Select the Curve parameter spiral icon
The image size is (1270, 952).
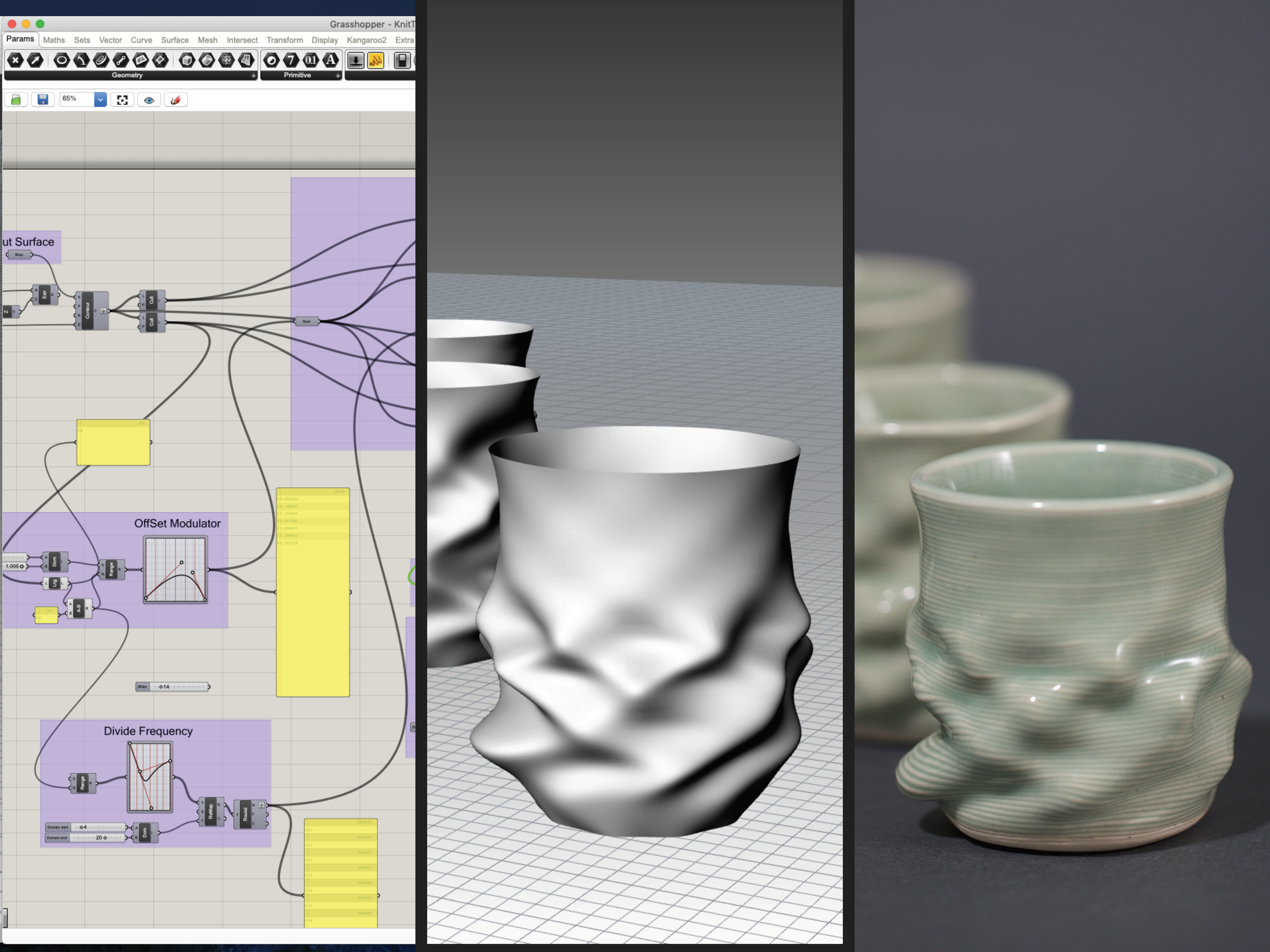[x=101, y=60]
